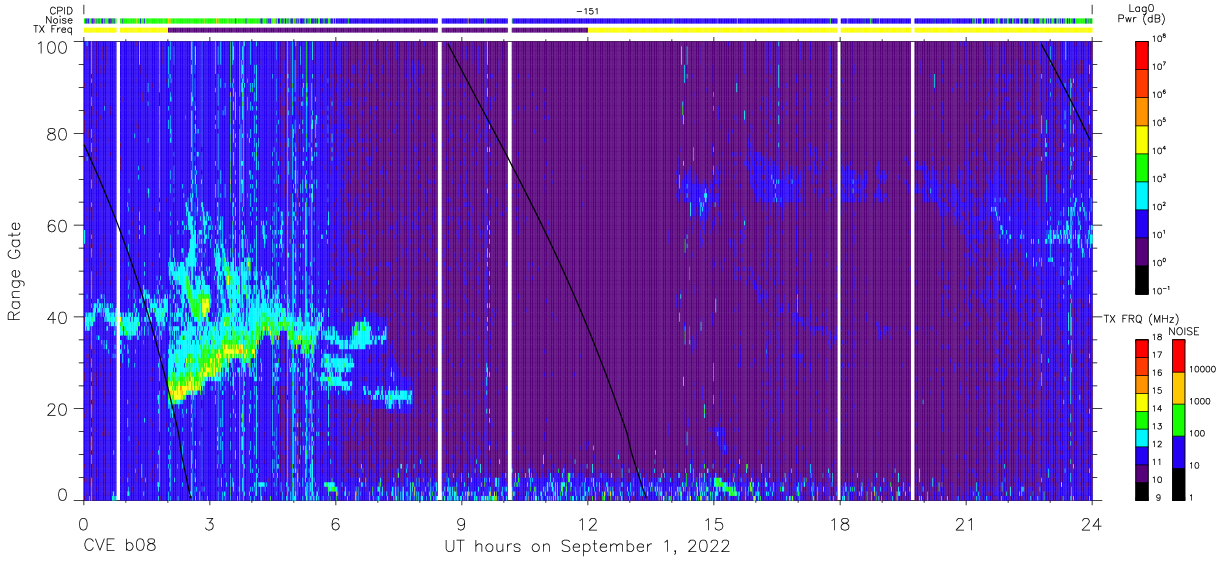Screen dimensions: 1228x567
Task: Click the TX FRQ (MHz) legend title
Action: click(x=1142, y=318)
